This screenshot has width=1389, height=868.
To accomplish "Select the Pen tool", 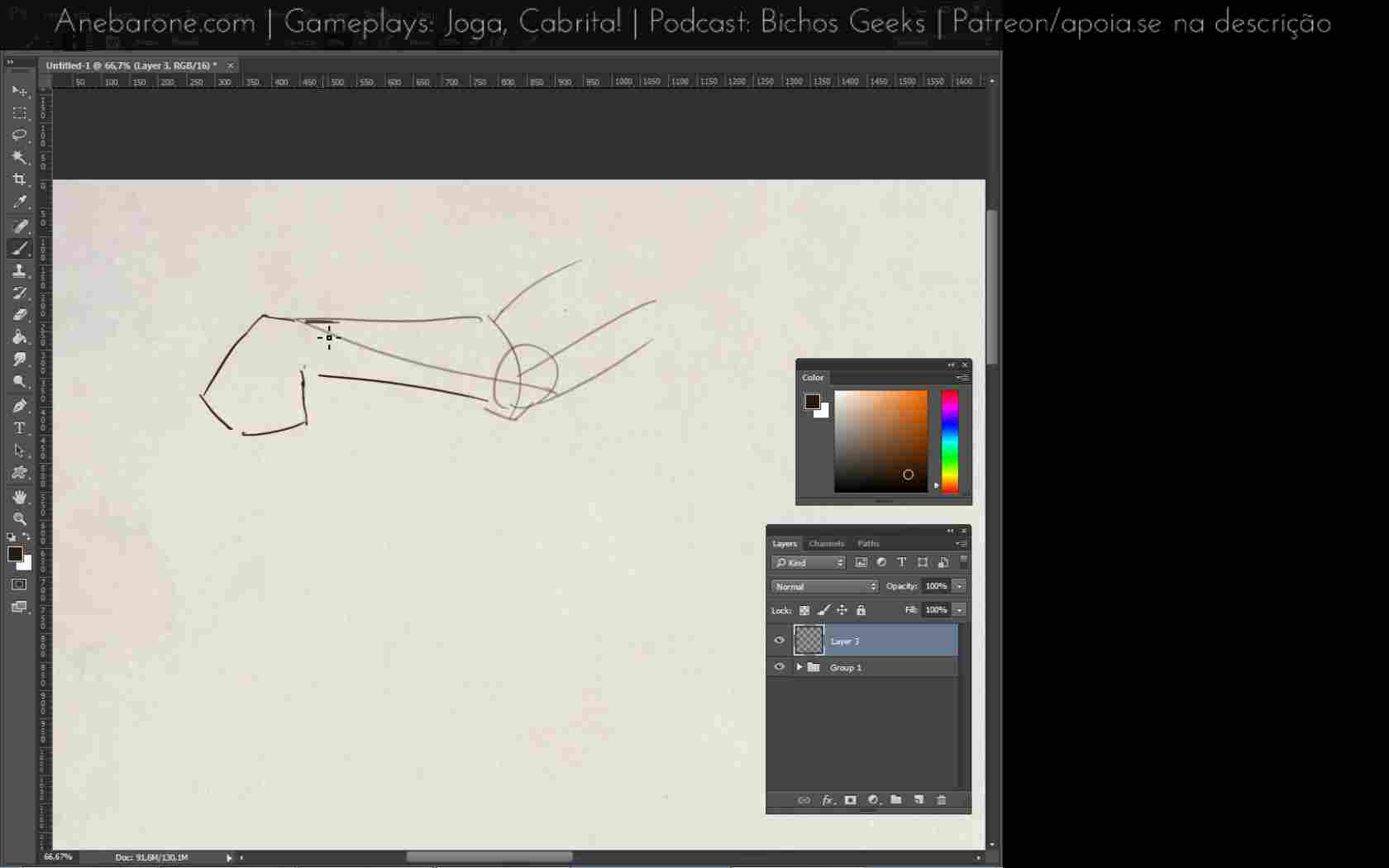I will click(20, 406).
